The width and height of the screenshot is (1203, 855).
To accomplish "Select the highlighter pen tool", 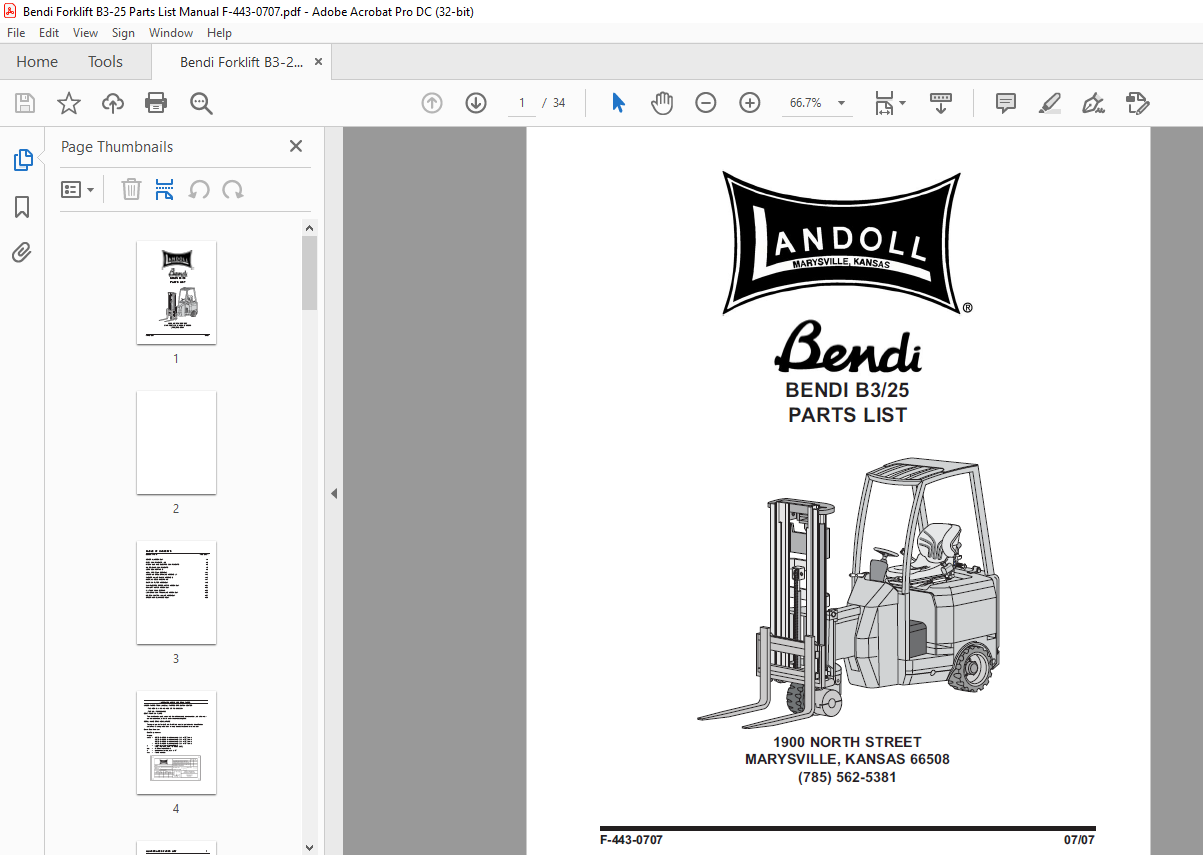I will click(1050, 103).
